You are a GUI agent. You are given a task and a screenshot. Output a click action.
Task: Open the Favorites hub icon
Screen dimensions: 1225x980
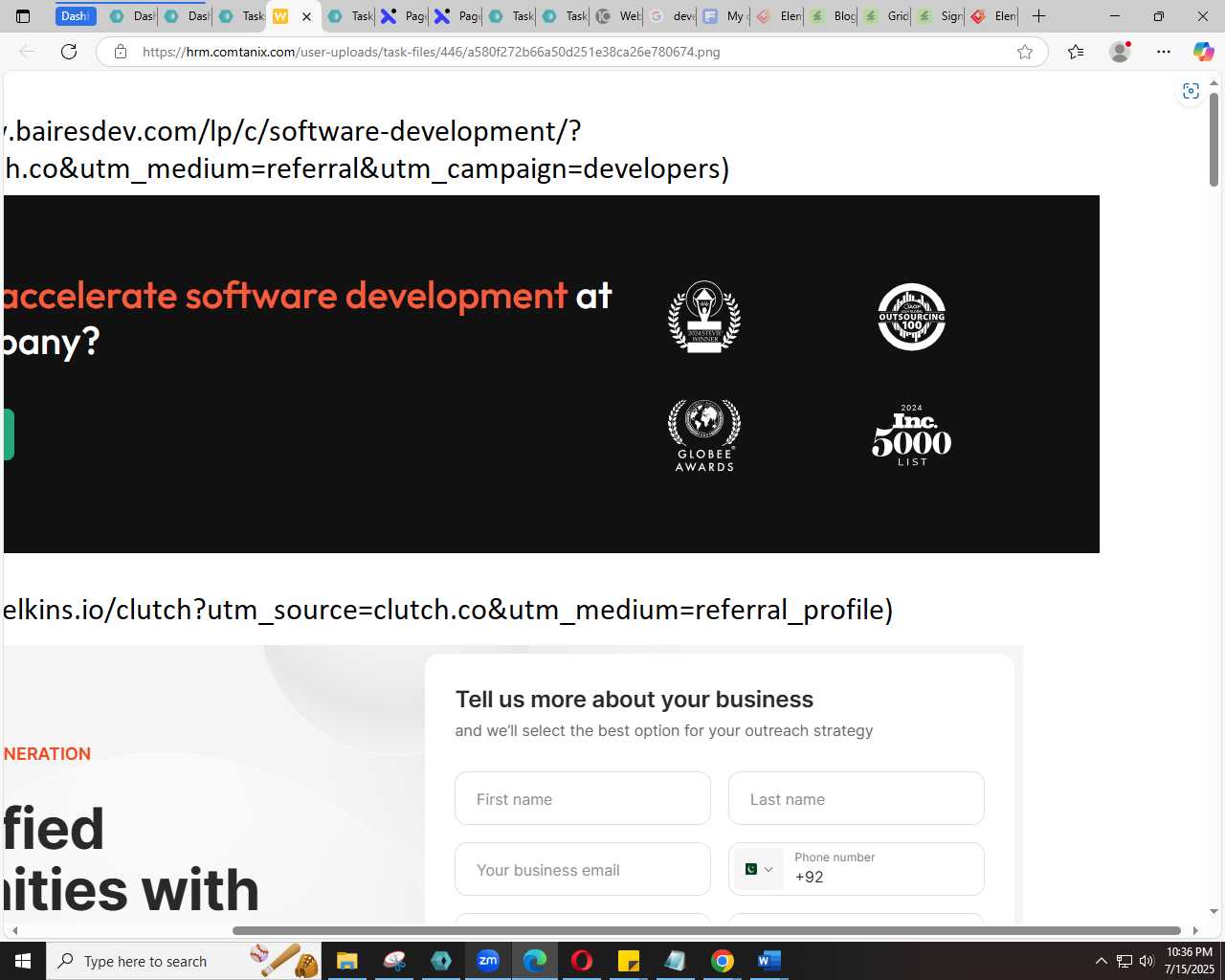(1076, 52)
